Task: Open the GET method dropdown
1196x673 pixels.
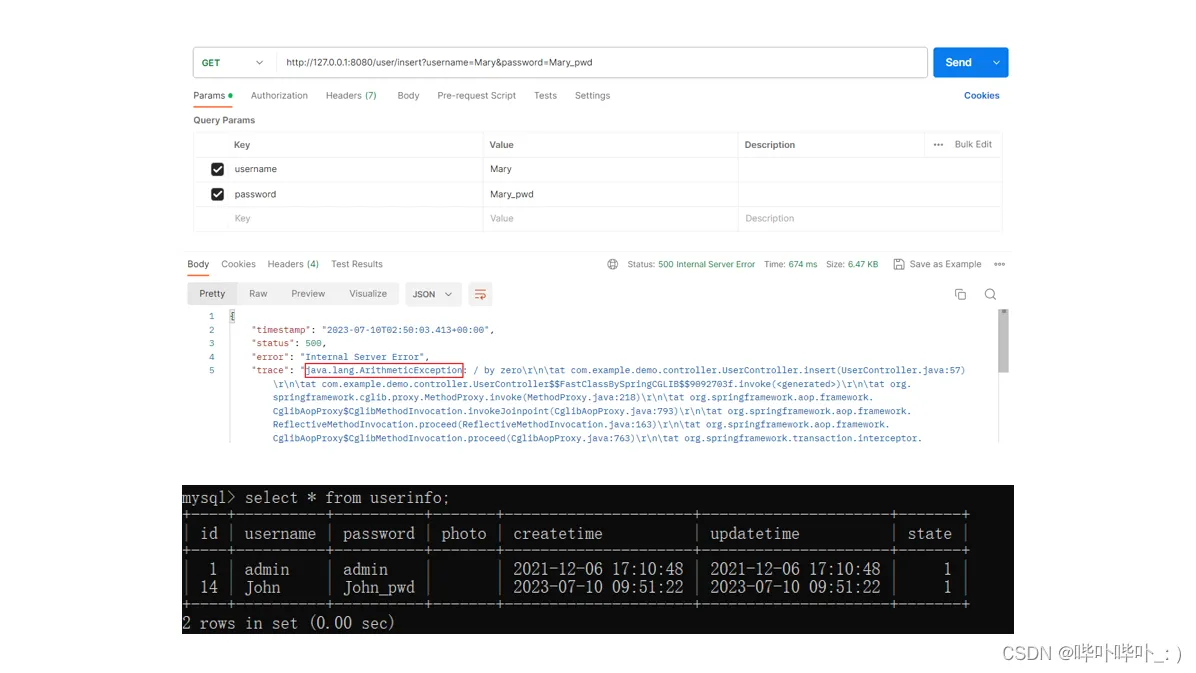Action: click(233, 63)
